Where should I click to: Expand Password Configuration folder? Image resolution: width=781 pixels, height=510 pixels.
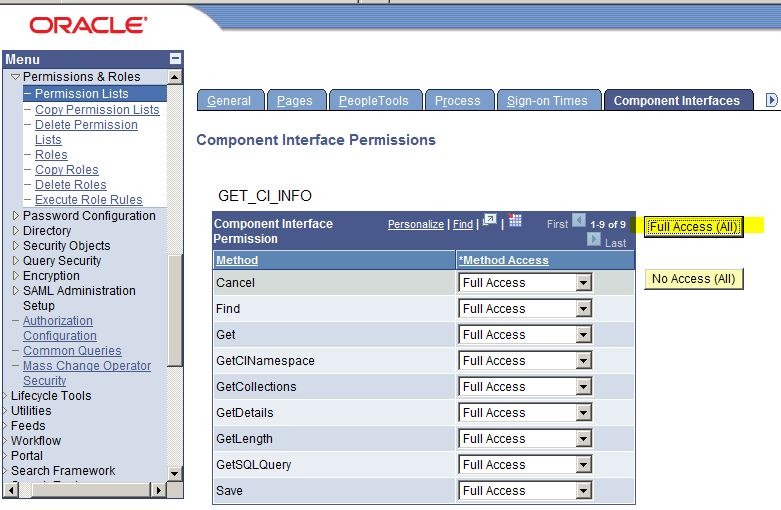(x=15, y=216)
